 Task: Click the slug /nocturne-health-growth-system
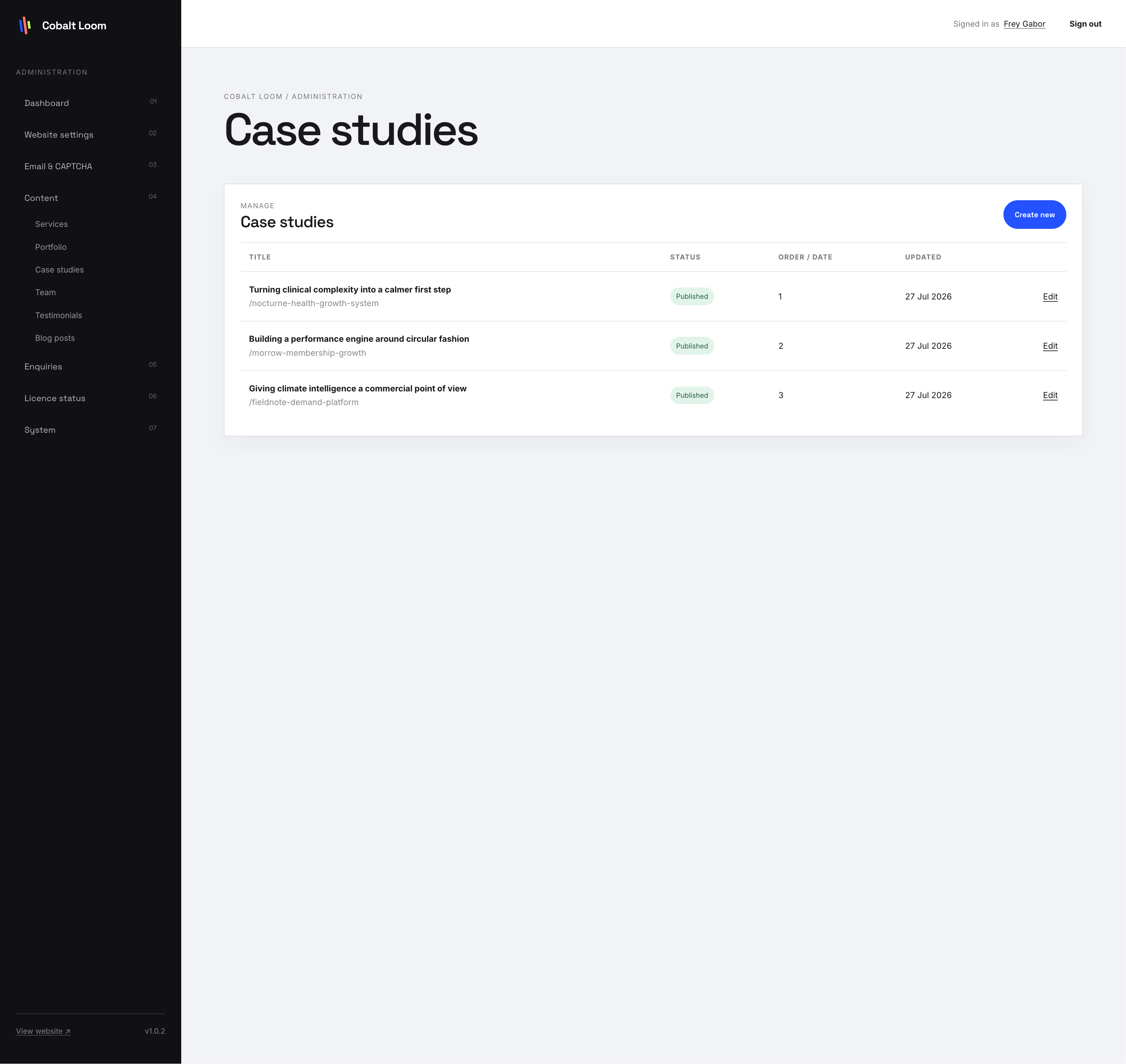(314, 303)
